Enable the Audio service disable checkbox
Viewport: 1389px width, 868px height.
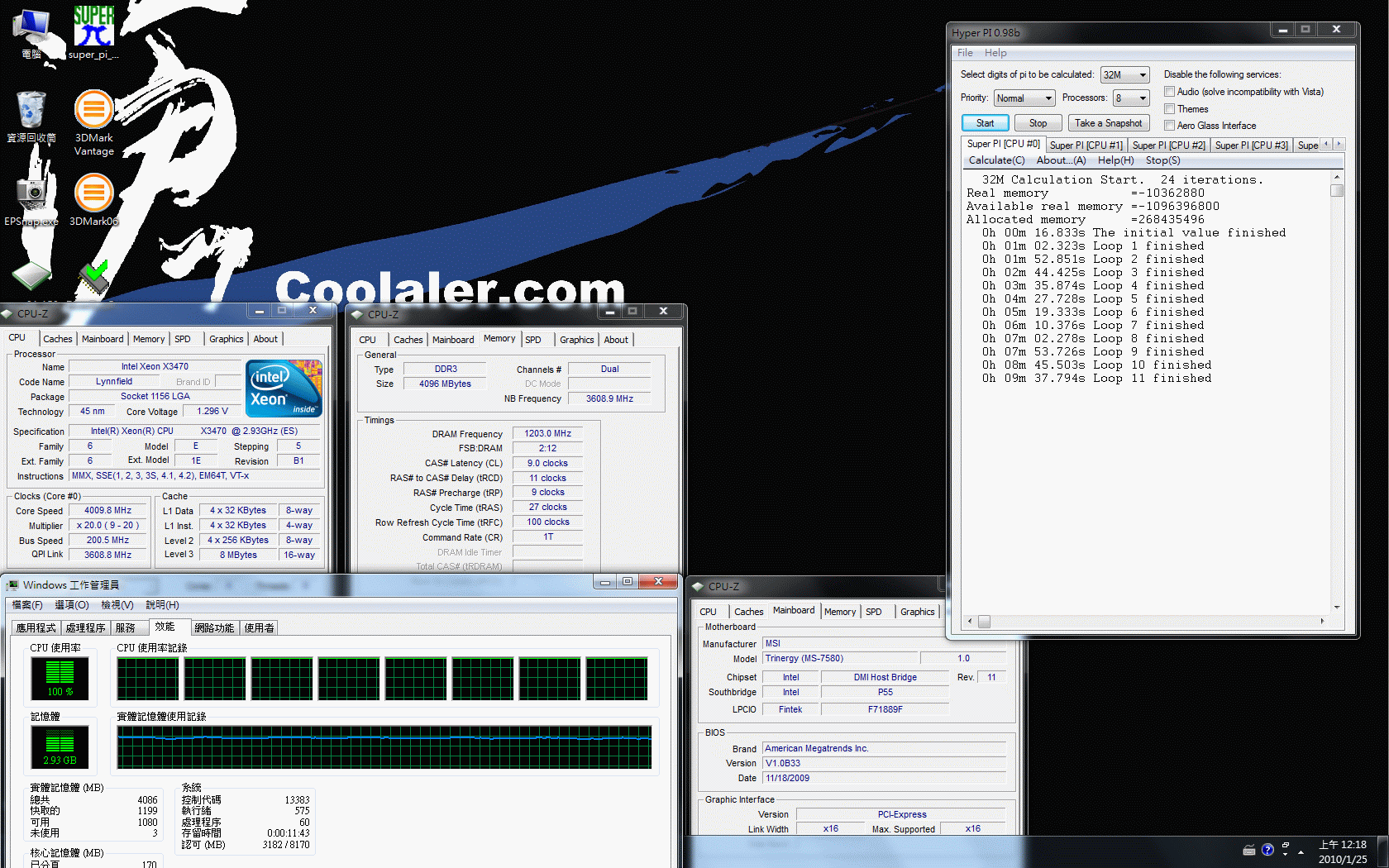coord(1169,92)
